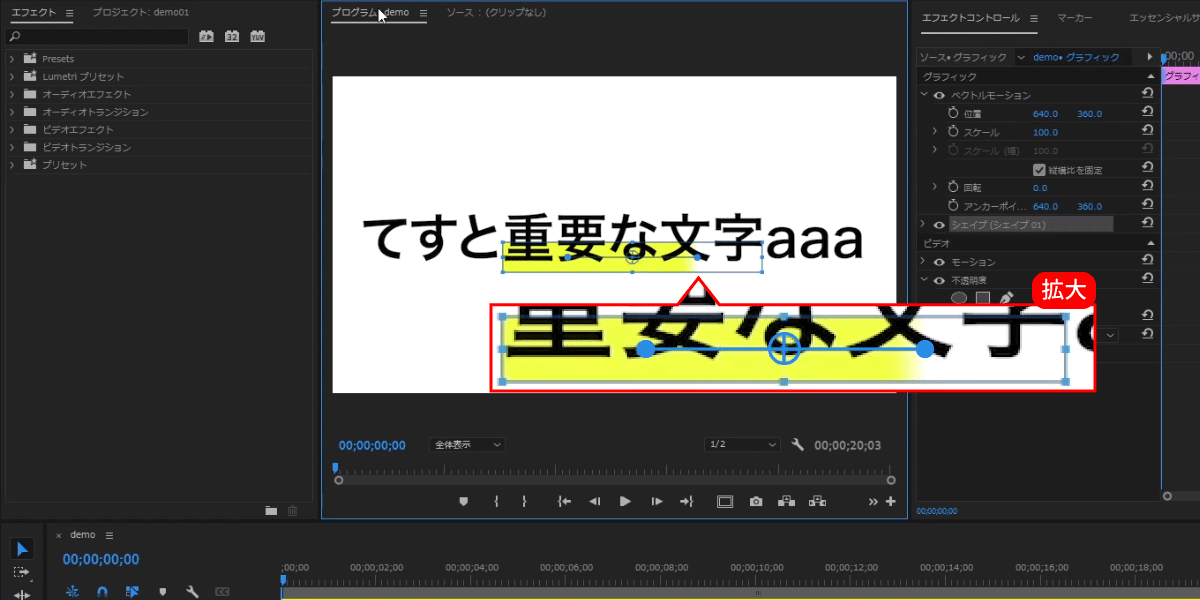
Task: Switch to プロジェクト: demo01 tab
Action: pyautogui.click(x=140, y=13)
